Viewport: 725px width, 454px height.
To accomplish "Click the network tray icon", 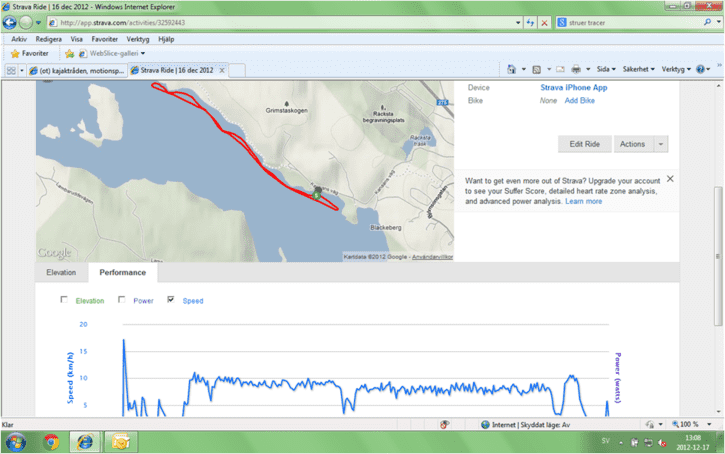I will click(648, 443).
